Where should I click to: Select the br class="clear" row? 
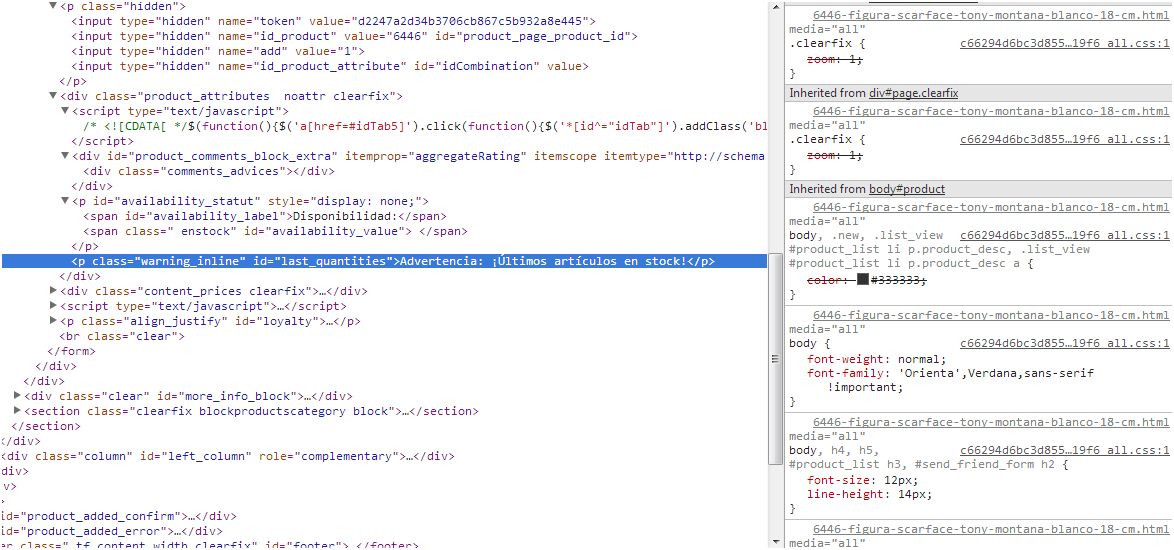(x=121, y=335)
